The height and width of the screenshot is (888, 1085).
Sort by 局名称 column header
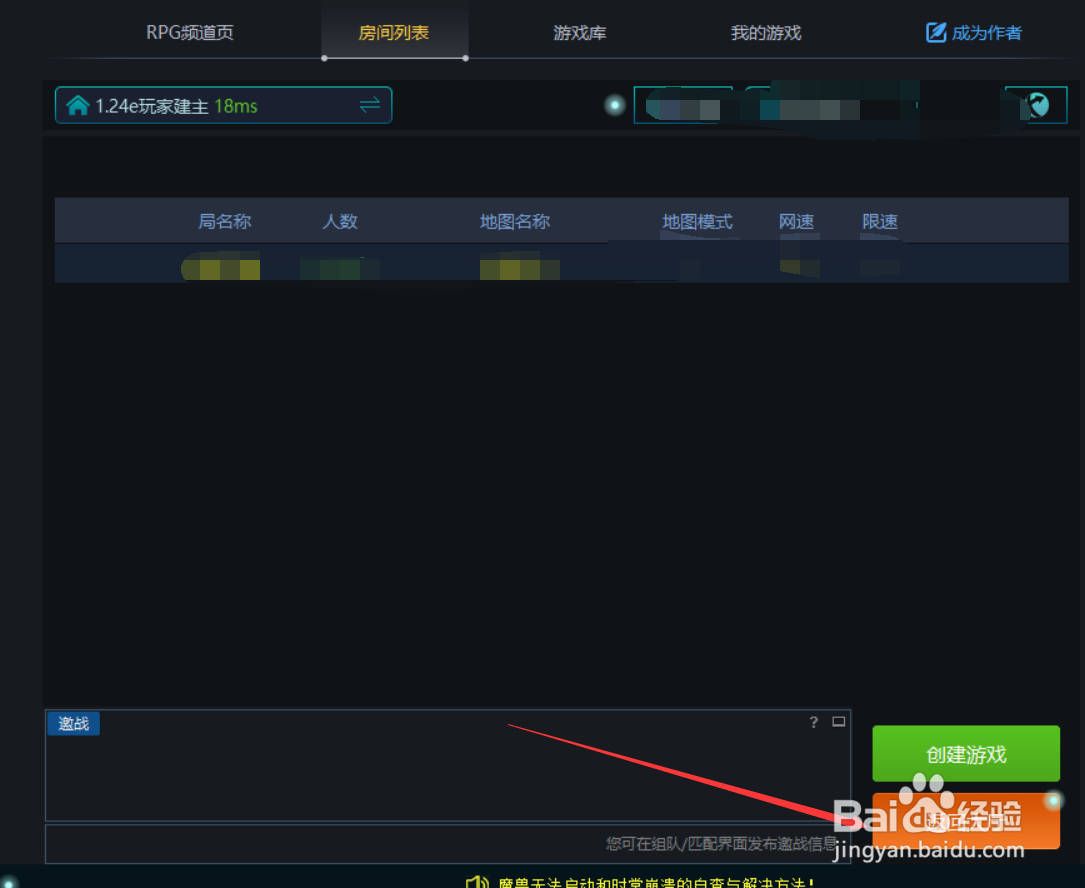(x=224, y=221)
